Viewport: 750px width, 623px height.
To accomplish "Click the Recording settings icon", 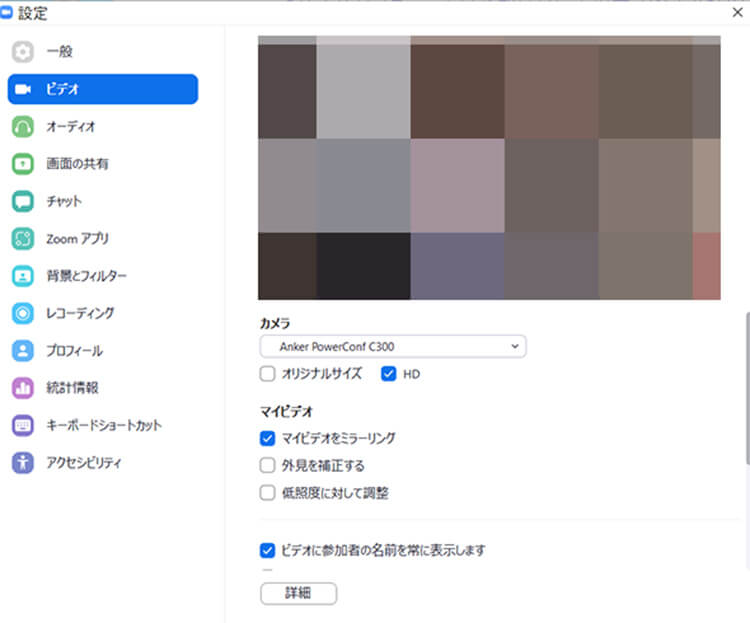I will click(23, 313).
